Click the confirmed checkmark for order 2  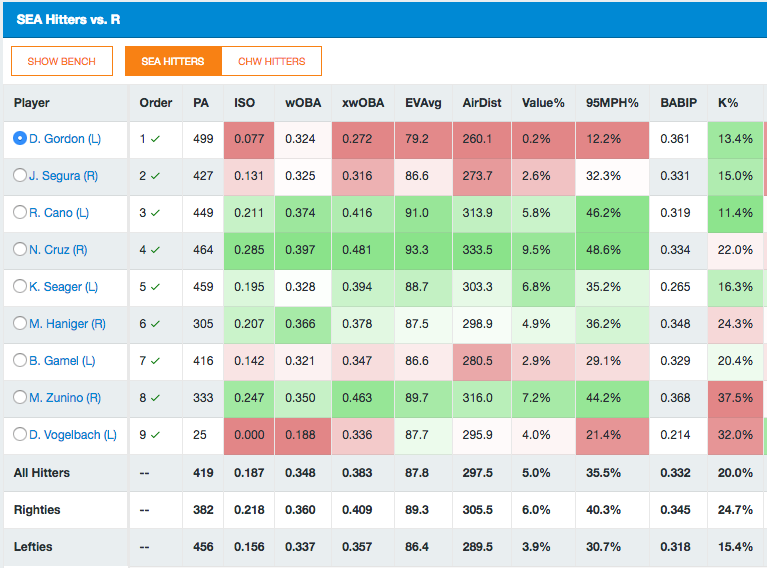[x=156, y=176]
